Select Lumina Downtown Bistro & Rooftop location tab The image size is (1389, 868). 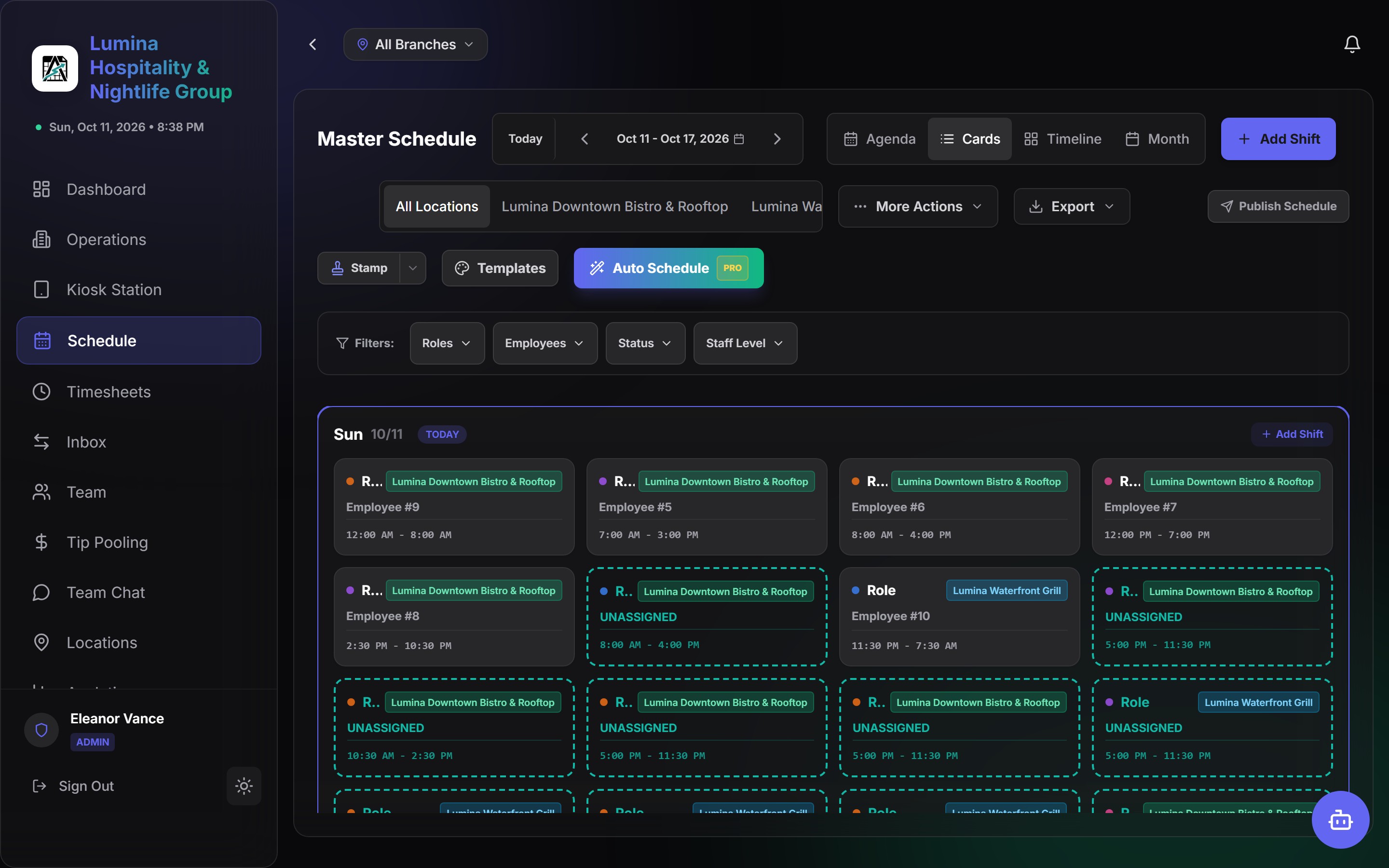pyautogui.click(x=615, y=206)
